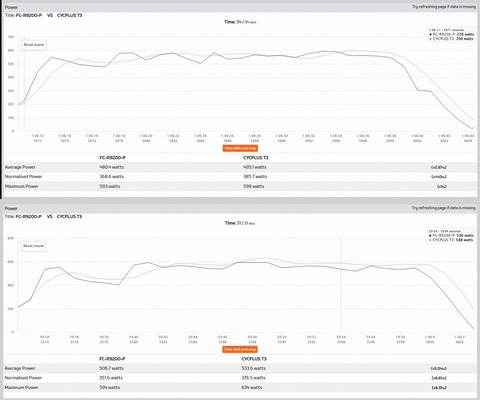
Task: Click the Average Power label in upper table
Action: click(20, 167)
